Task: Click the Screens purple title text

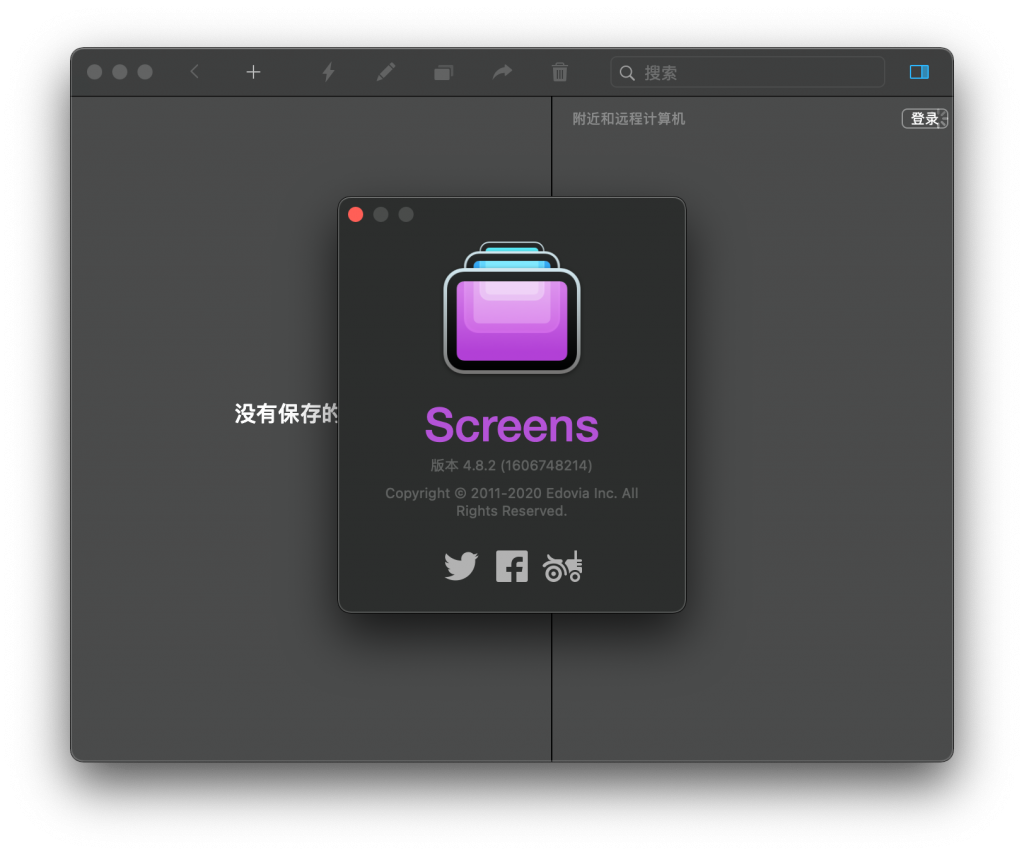Action: coord(511,425)
